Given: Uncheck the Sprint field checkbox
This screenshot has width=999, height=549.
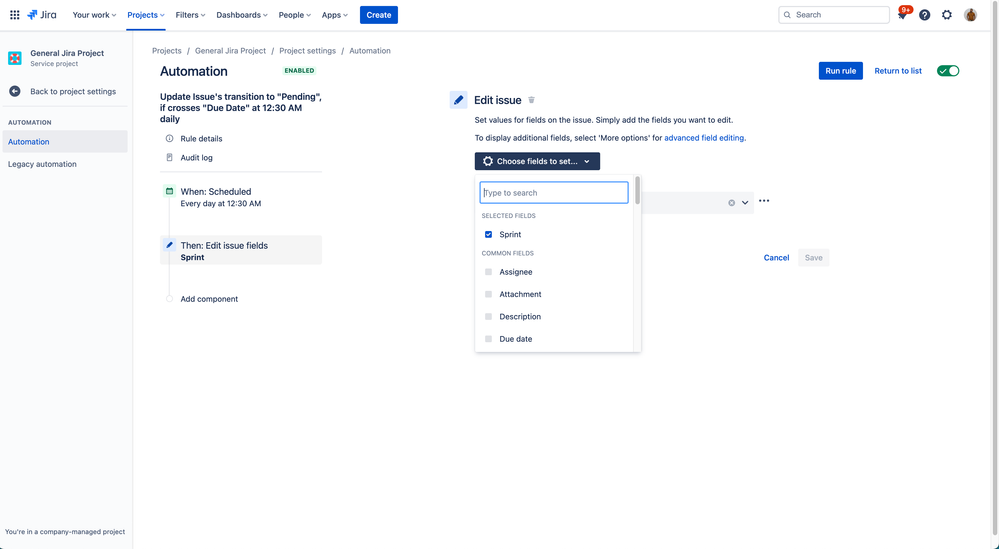Looking at the screenshot, I should pyautogui.click(x=489, y=234).
